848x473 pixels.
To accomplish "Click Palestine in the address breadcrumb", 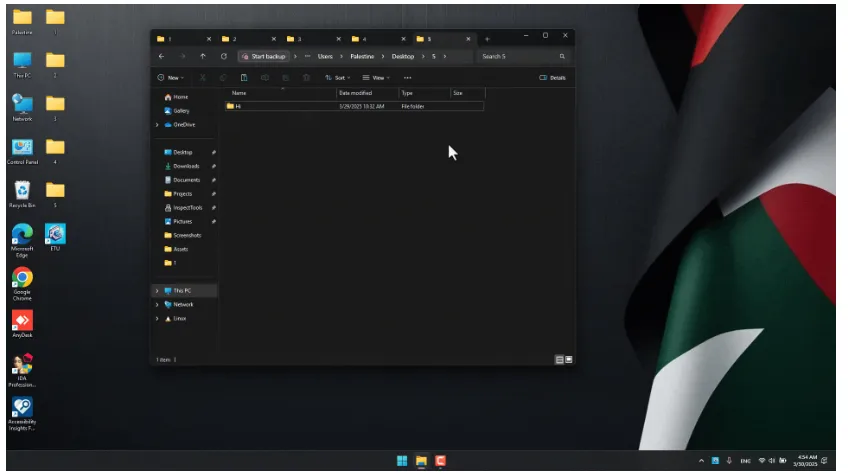I will (x=362, y=56).
